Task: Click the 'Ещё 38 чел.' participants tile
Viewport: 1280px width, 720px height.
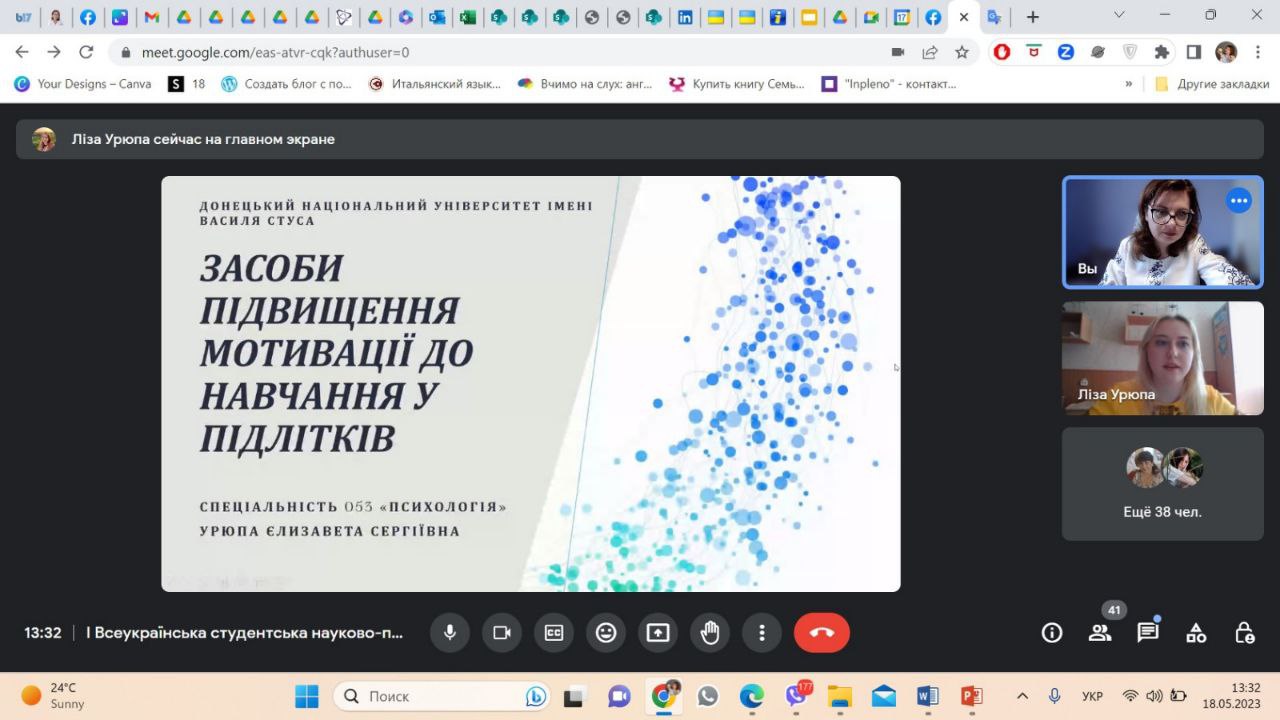Action: (1162, 485)
